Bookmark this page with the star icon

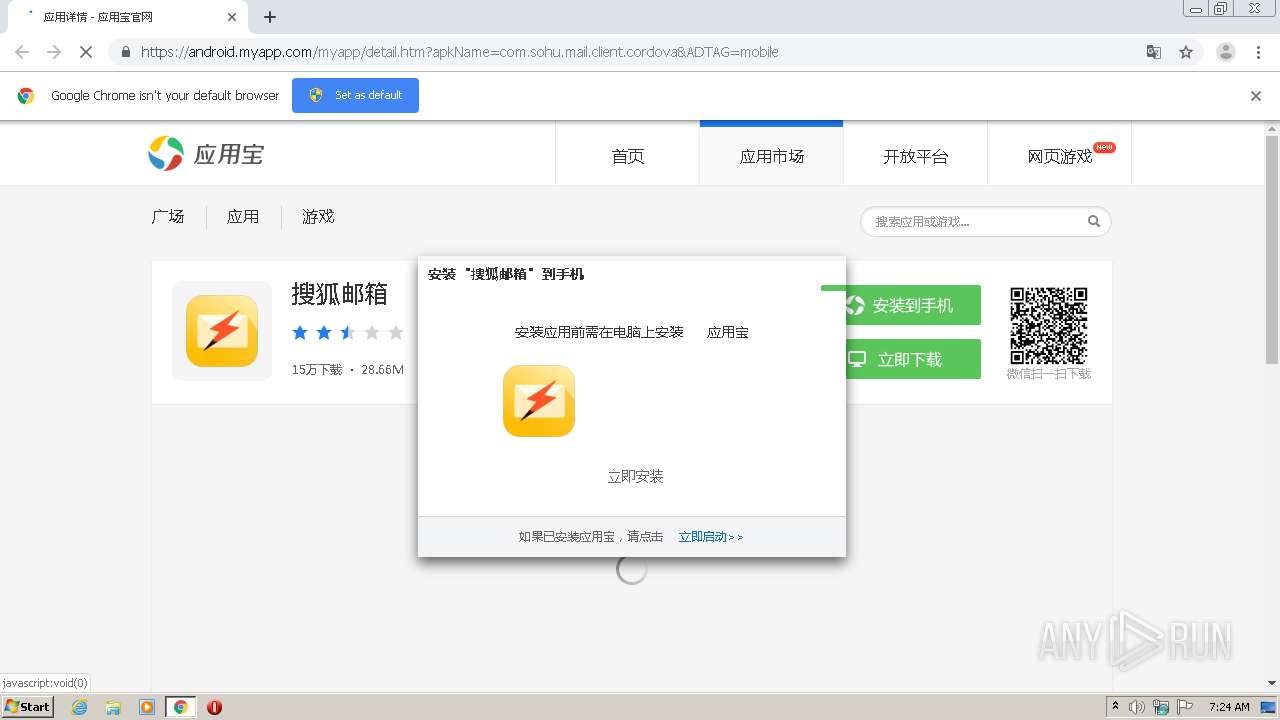[1186, 52]
